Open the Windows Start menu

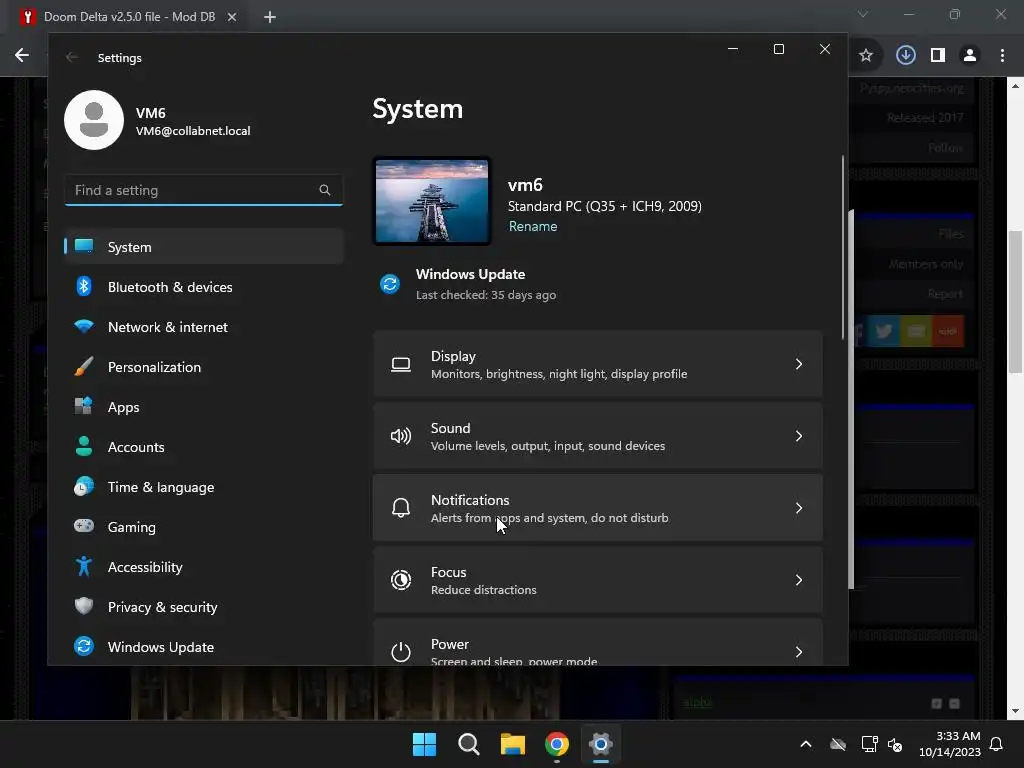click(x=424, y=744)
